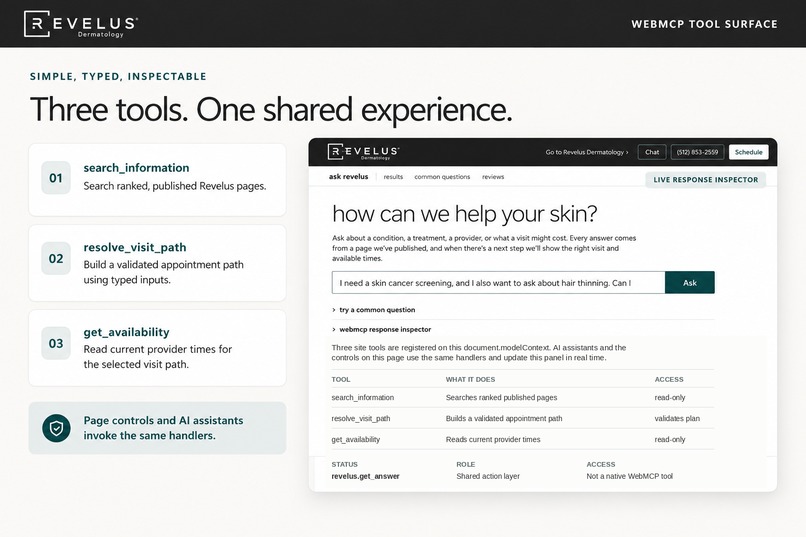806x537 pixels.
Task: Switch to the 'results' tab
Action: pyautogui.click(x=393, y=177)
